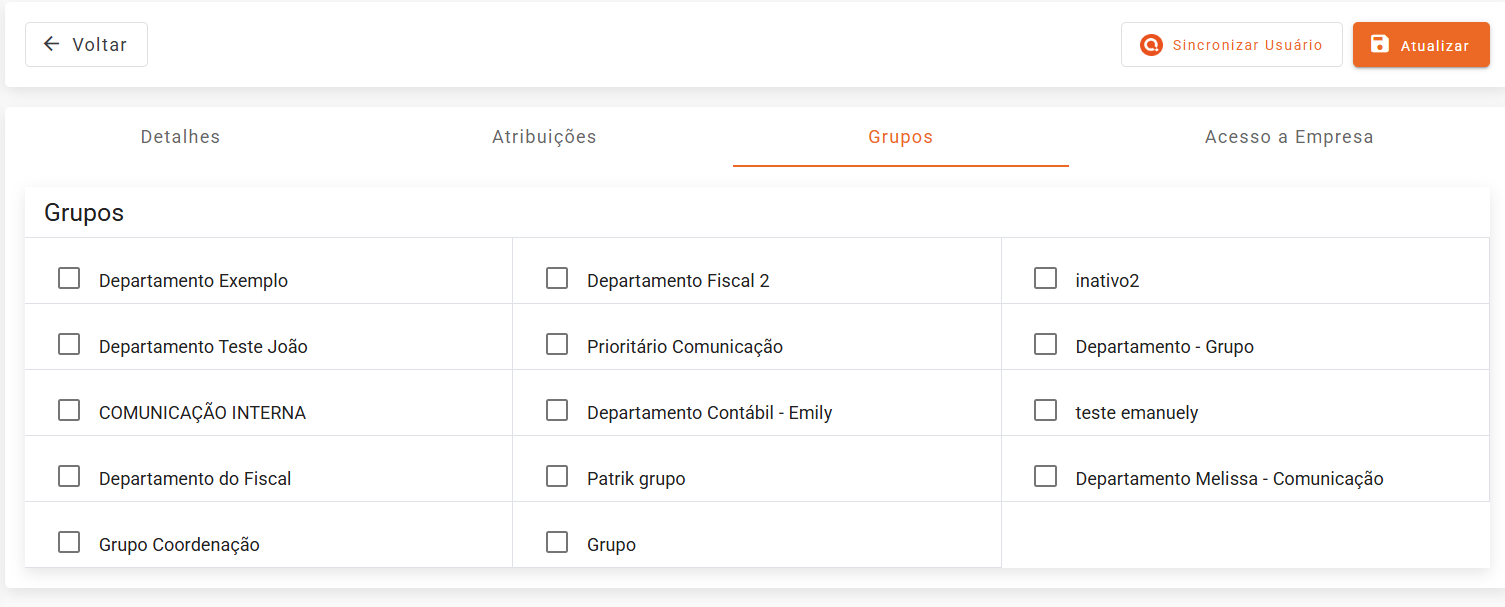Check the COMUNICAÇÃO INTERNA checkbox
1505x607 pixels.
tap(69, 410)
